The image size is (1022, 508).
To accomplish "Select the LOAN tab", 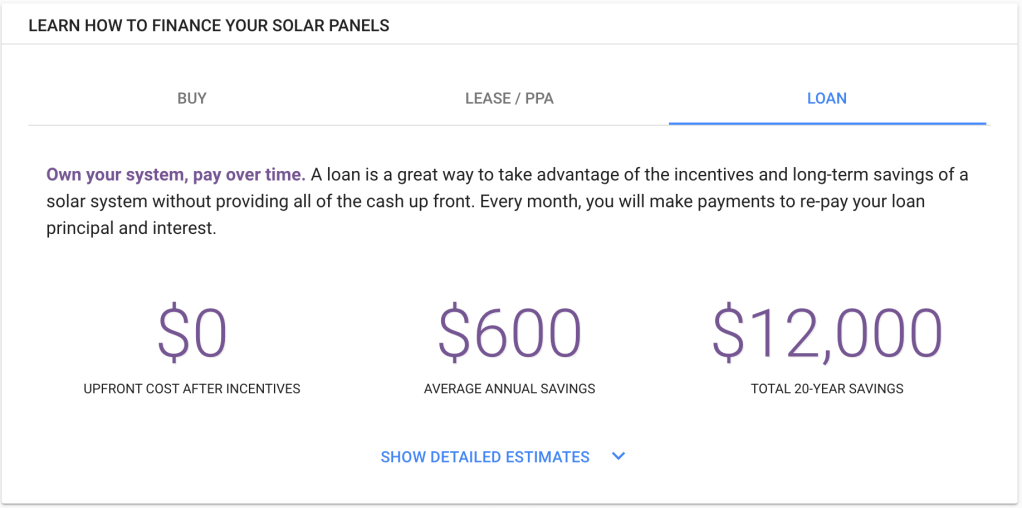I will (827, 98).
